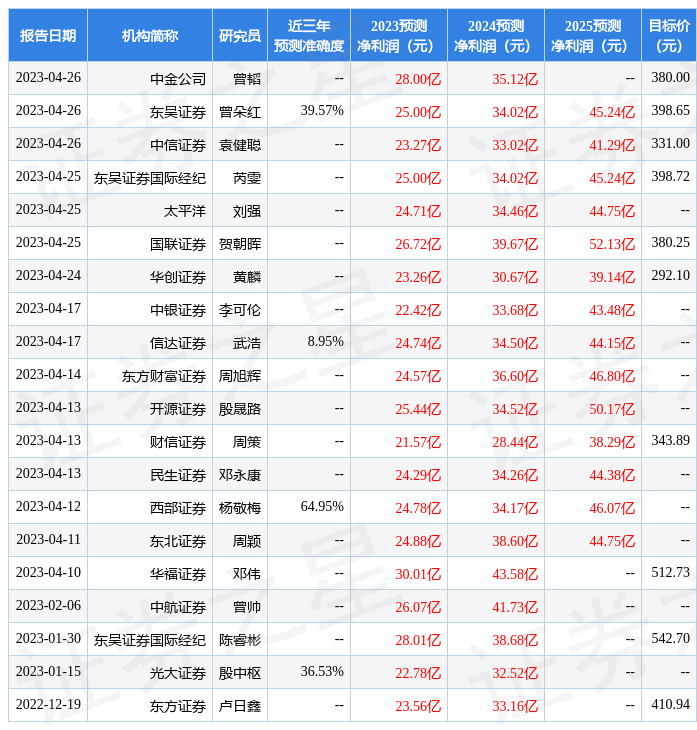
Task: Click report date 2023-04-11
Action: pyautogui.click(x=48, y=540)
